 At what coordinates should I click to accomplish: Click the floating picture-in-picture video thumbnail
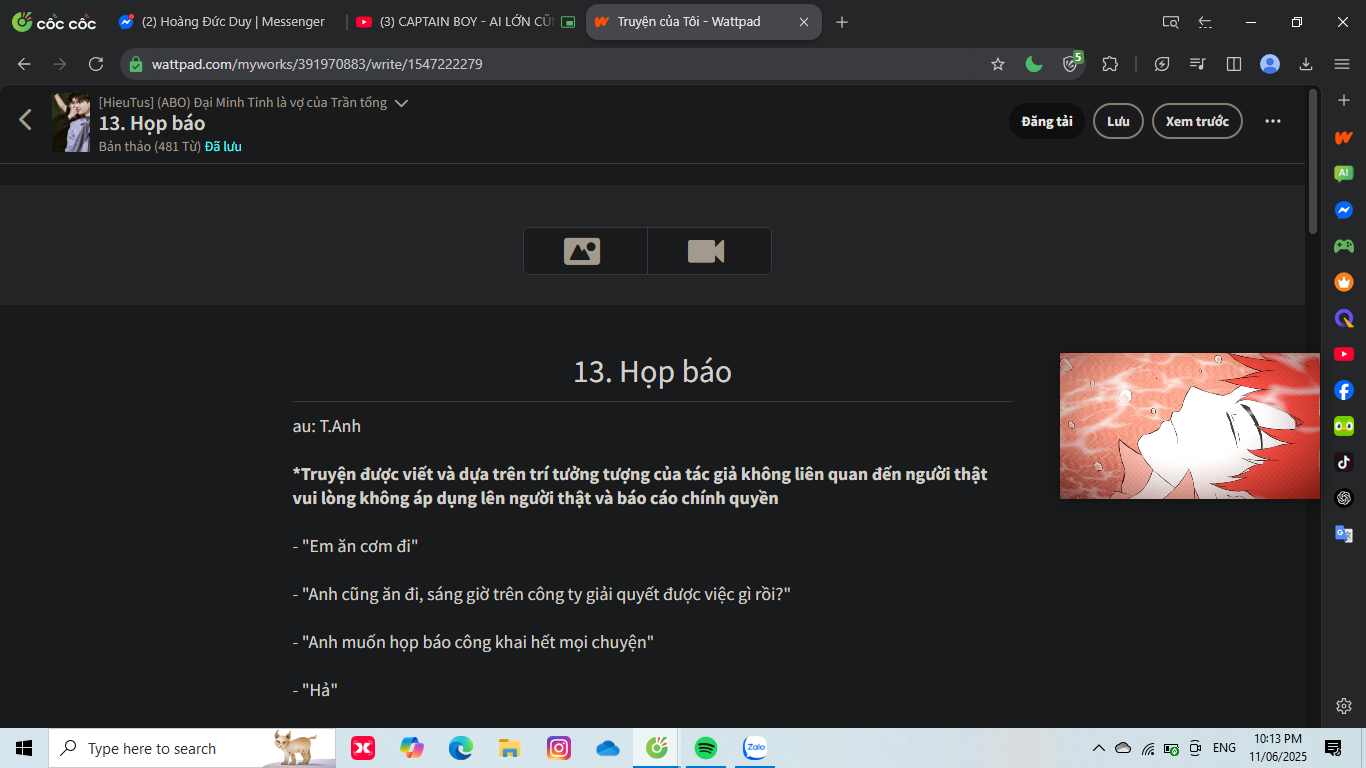(1189, 426)
